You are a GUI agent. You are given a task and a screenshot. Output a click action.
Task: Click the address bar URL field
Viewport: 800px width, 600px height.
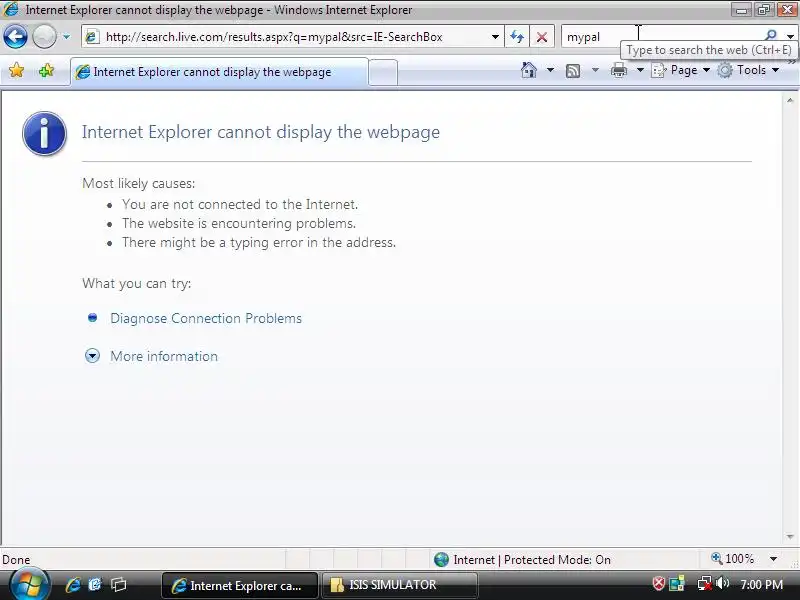[x=291, y=37]
